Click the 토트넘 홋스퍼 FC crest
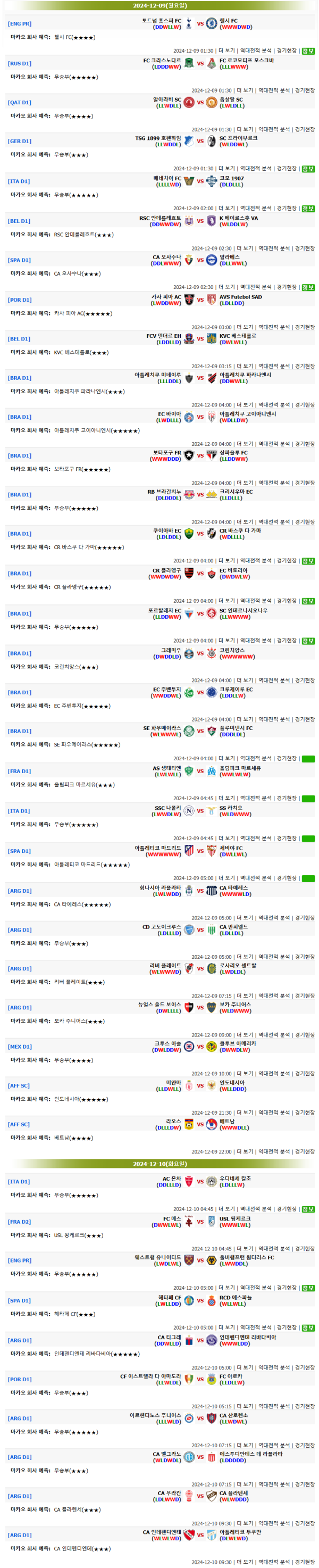 click(189, 24)
